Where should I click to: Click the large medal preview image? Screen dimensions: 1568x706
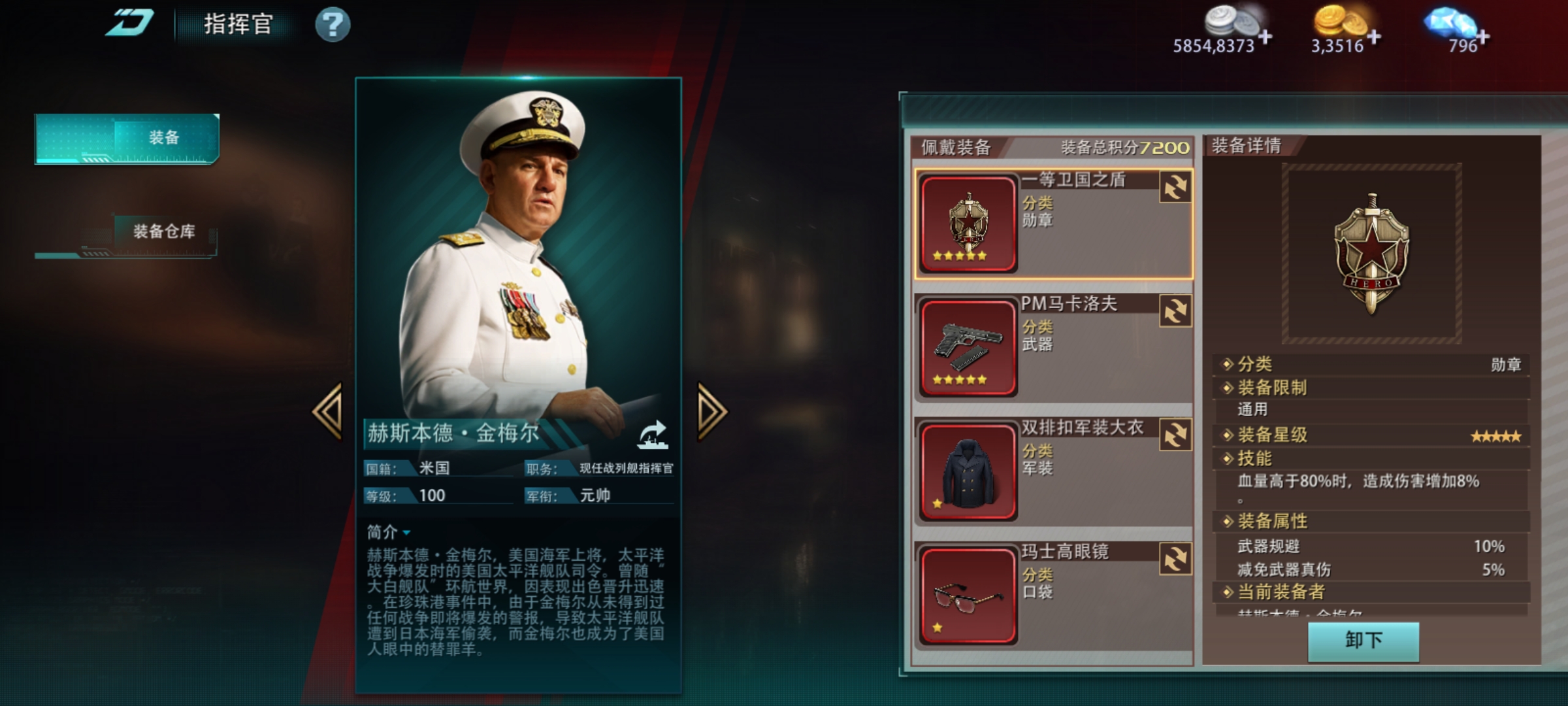point(1371,254)
